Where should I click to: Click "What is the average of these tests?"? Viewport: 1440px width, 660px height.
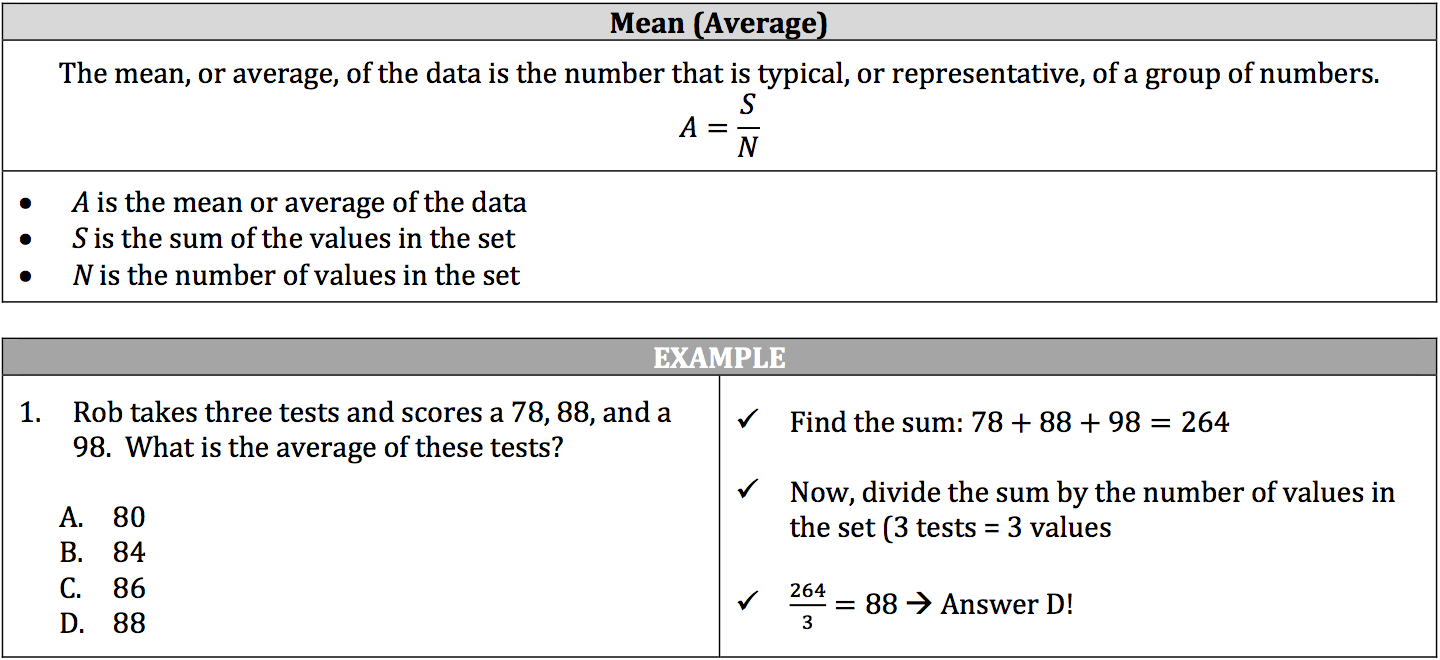(344, 447)
